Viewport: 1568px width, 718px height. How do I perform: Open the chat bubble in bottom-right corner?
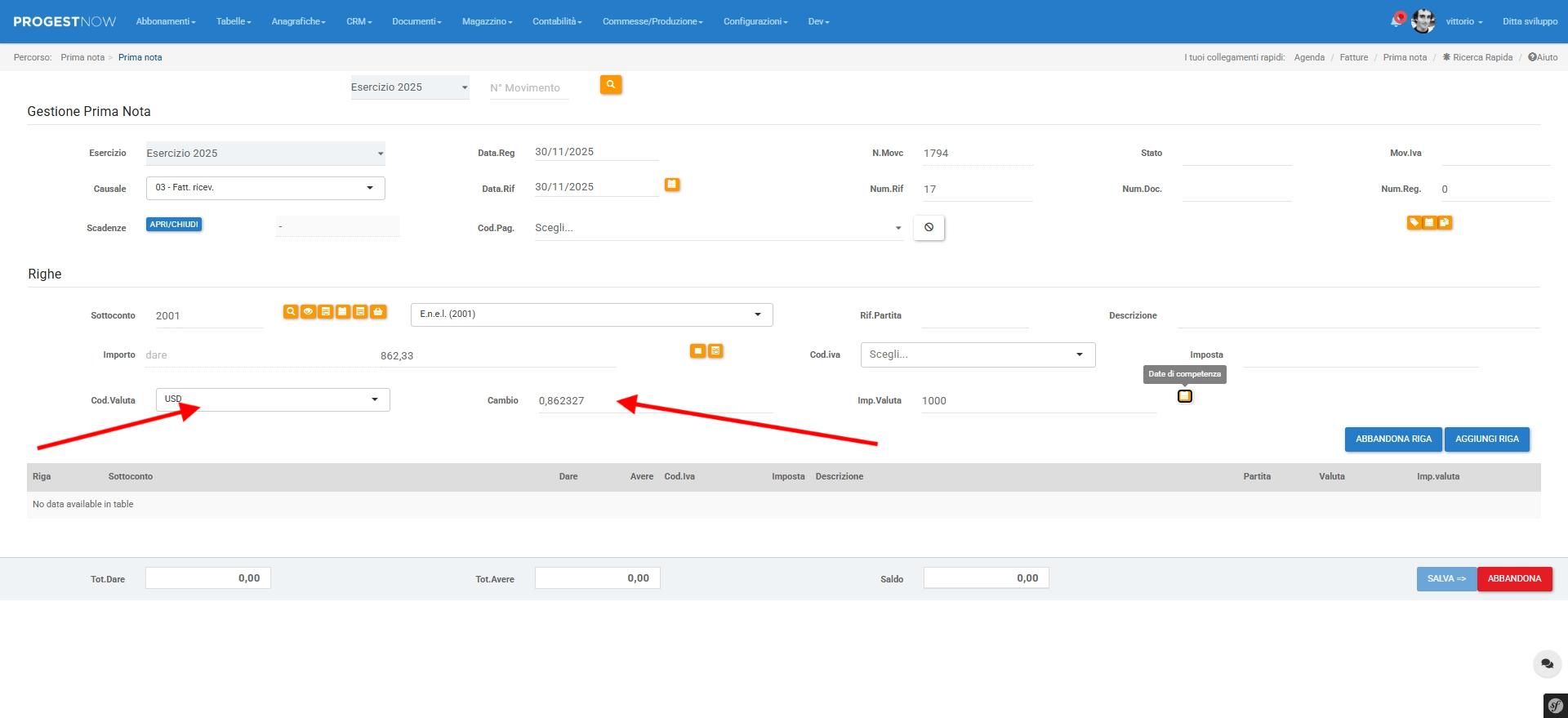coord(1547,664)
